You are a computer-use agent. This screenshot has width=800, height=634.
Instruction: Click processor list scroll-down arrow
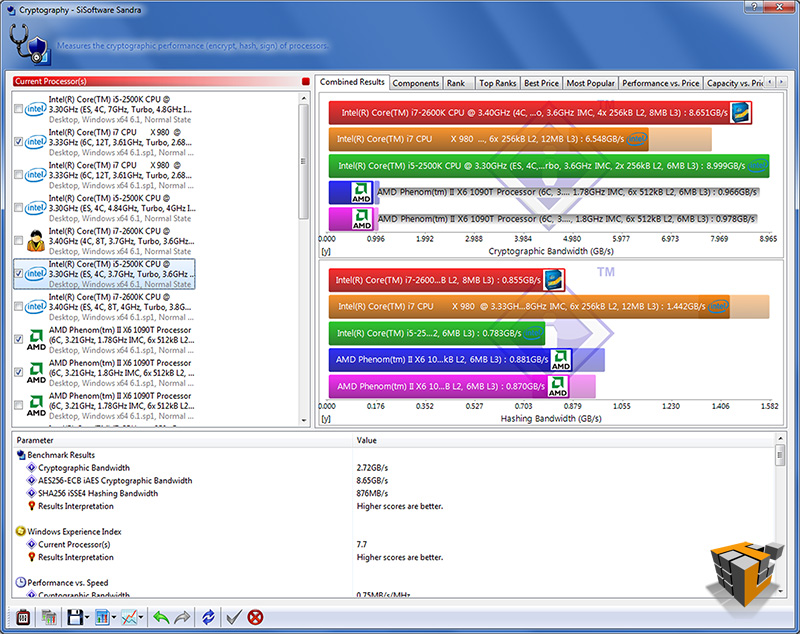304,421
